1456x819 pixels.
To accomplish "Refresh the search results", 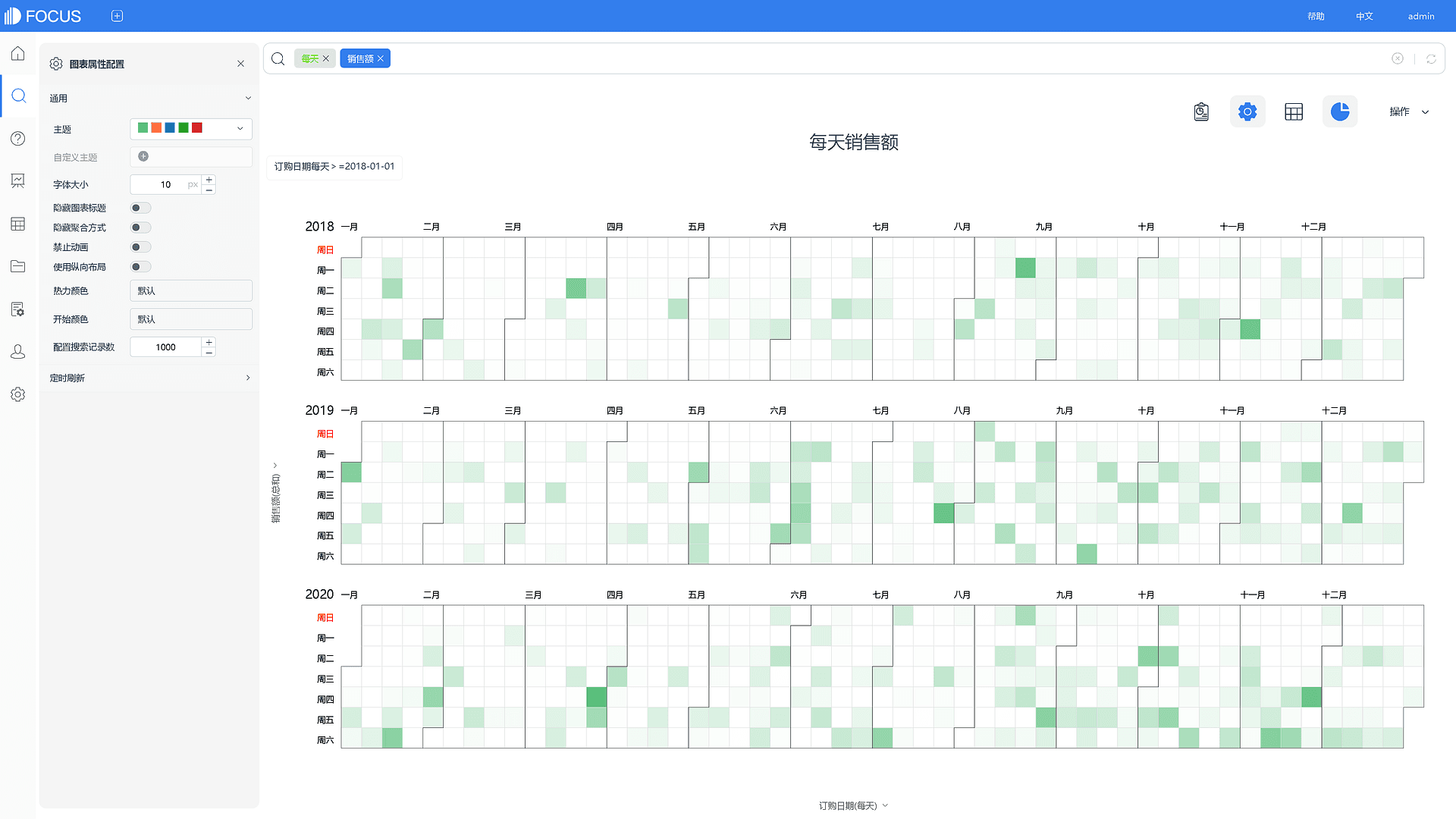I will [x=1431, y=58].
